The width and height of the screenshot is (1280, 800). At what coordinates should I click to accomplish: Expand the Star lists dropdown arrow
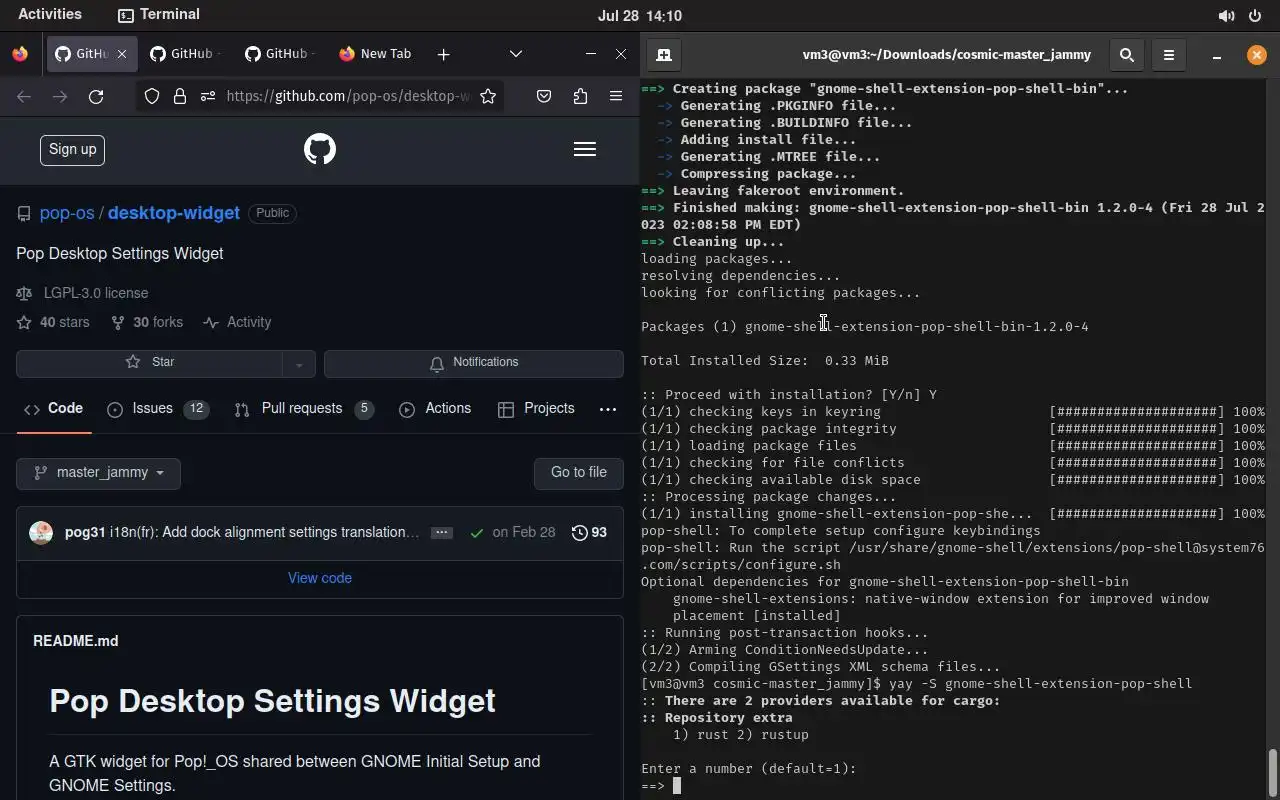(x=299, y=362)
